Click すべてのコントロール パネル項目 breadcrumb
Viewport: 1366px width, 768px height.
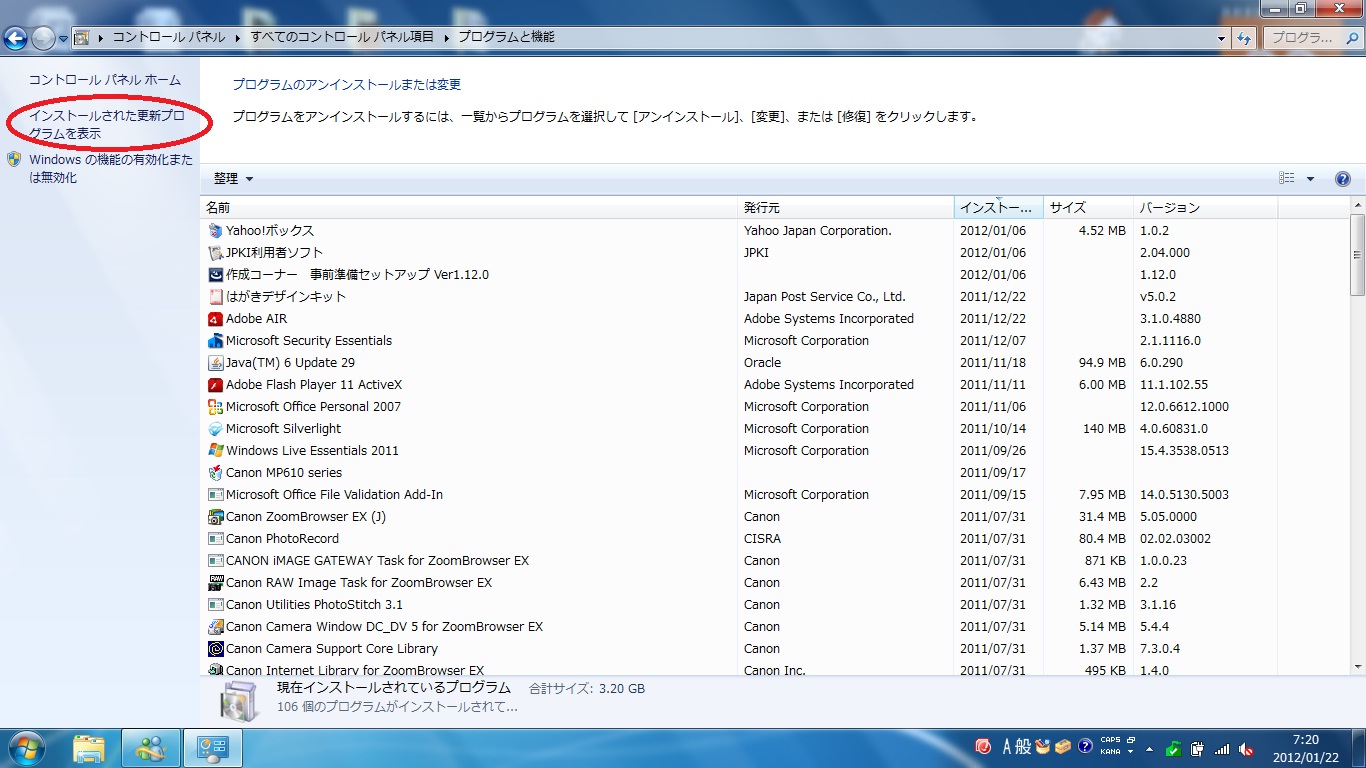point(342,38)
